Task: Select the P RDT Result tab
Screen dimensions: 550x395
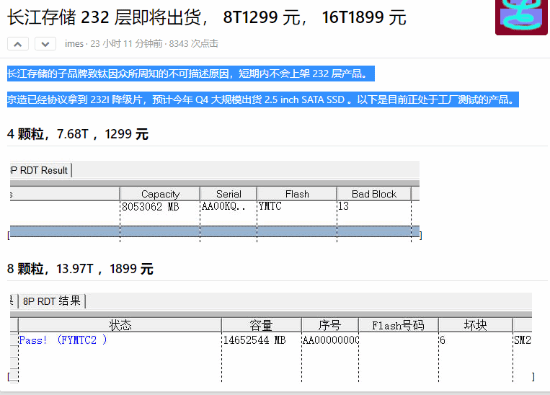Action: click(x=40, y=170)
